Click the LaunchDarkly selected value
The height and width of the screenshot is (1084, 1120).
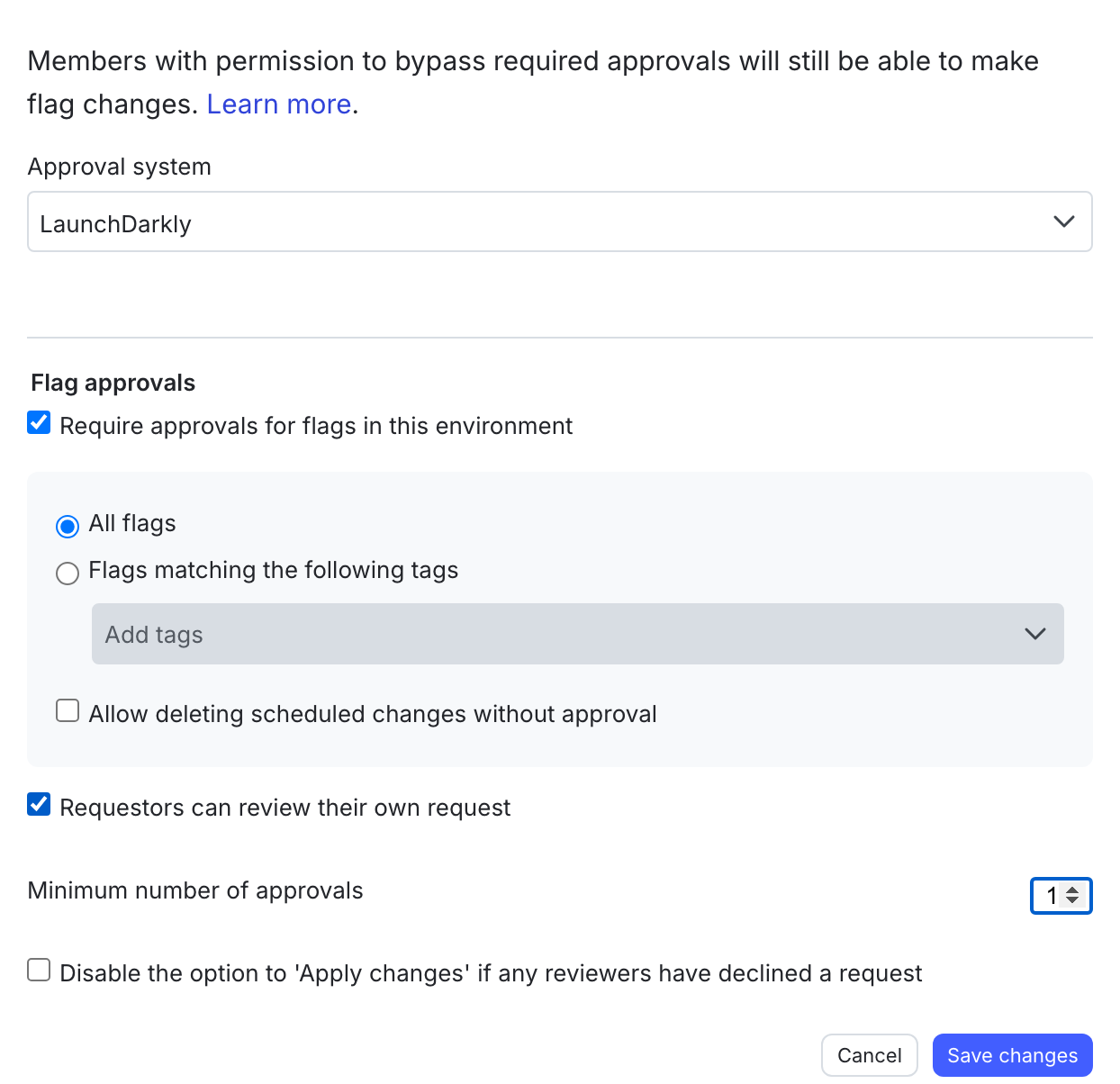click(x=115, y=222)
